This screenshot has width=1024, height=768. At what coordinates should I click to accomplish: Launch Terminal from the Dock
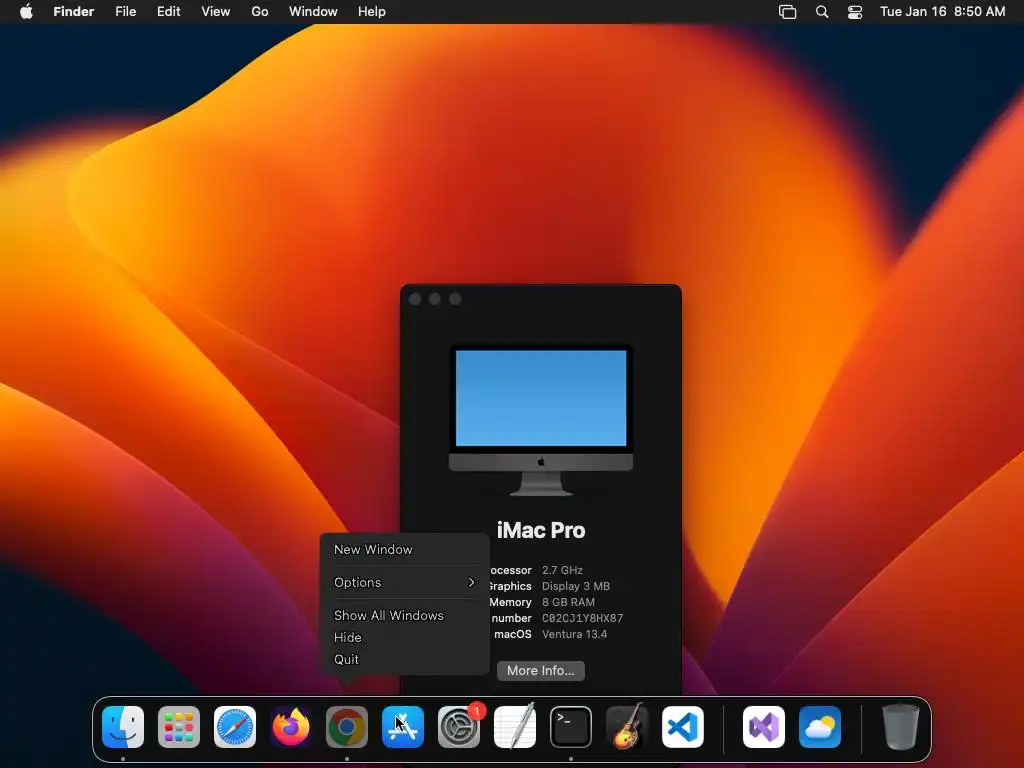[x=571, y=727]
